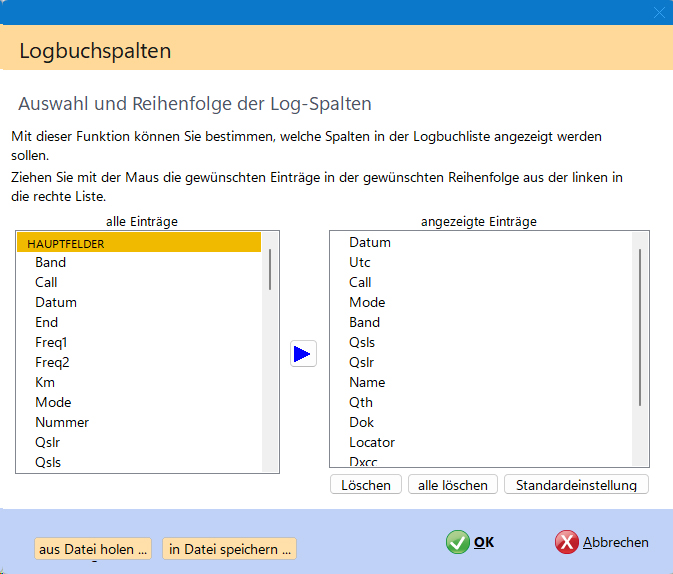The image size is (673, 574).
Task: Reset columns with Standardeinstellung button
Action: coord(576,485)
